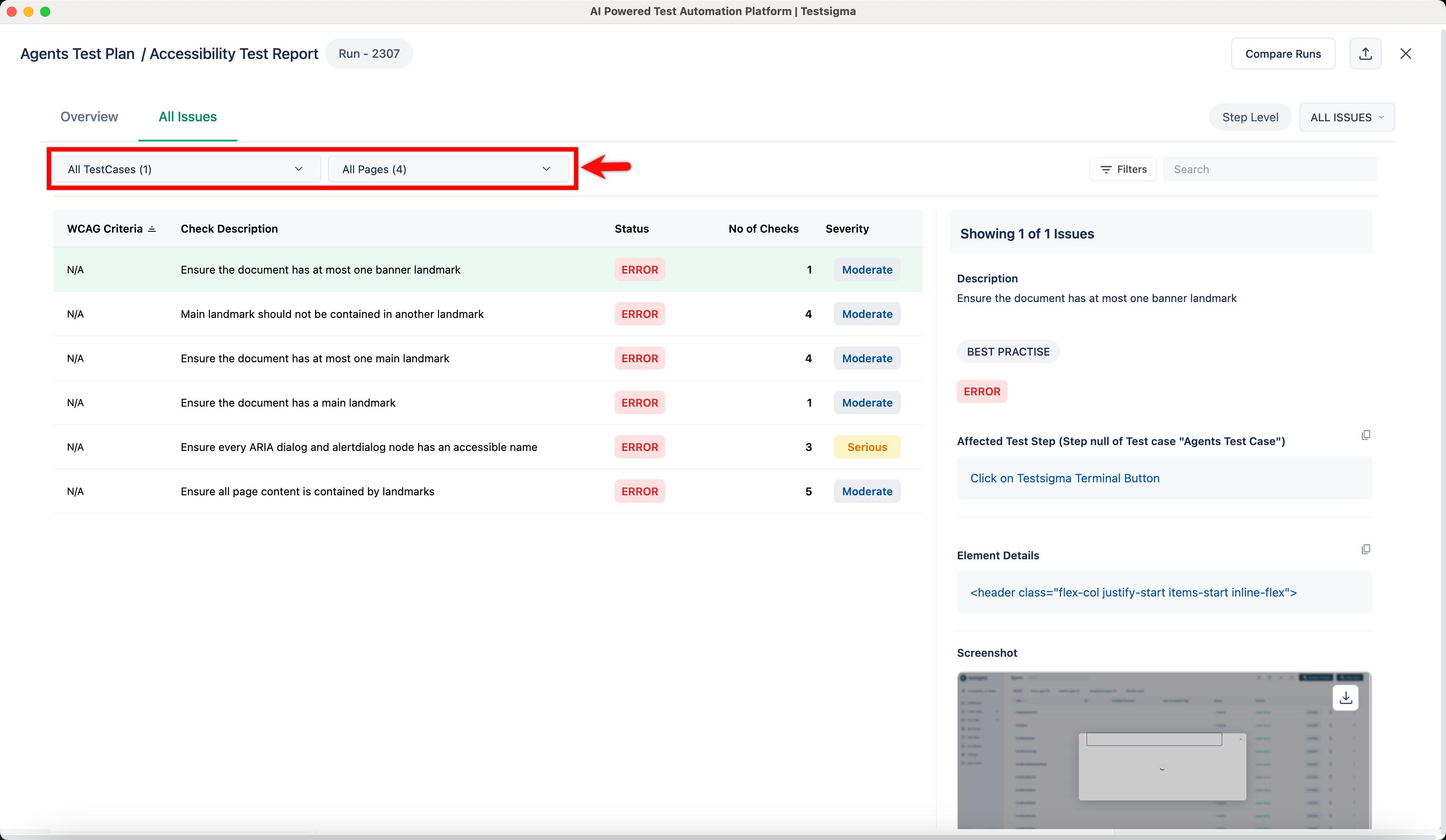Copy the Affected Test Step details
Viewport: 1446px width, 840px height.
click(x=1366, y=434)
